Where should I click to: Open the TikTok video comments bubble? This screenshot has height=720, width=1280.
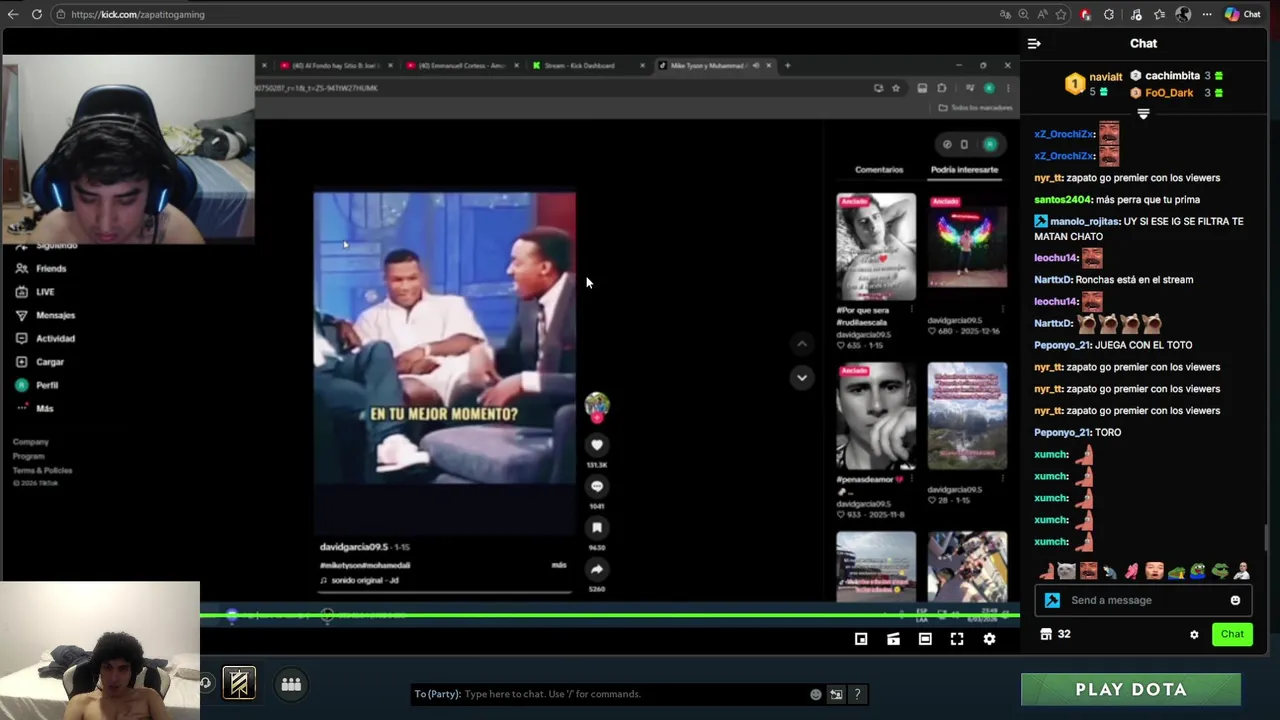[597, 486]
